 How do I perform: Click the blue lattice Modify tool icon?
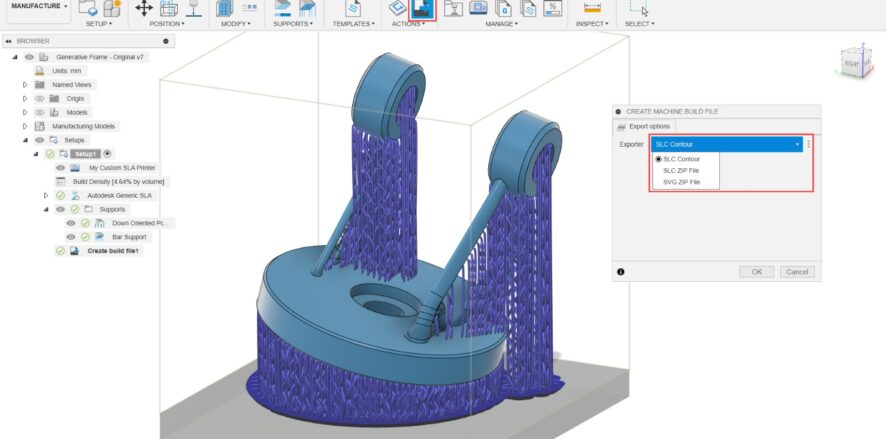(x=224, y=8)
